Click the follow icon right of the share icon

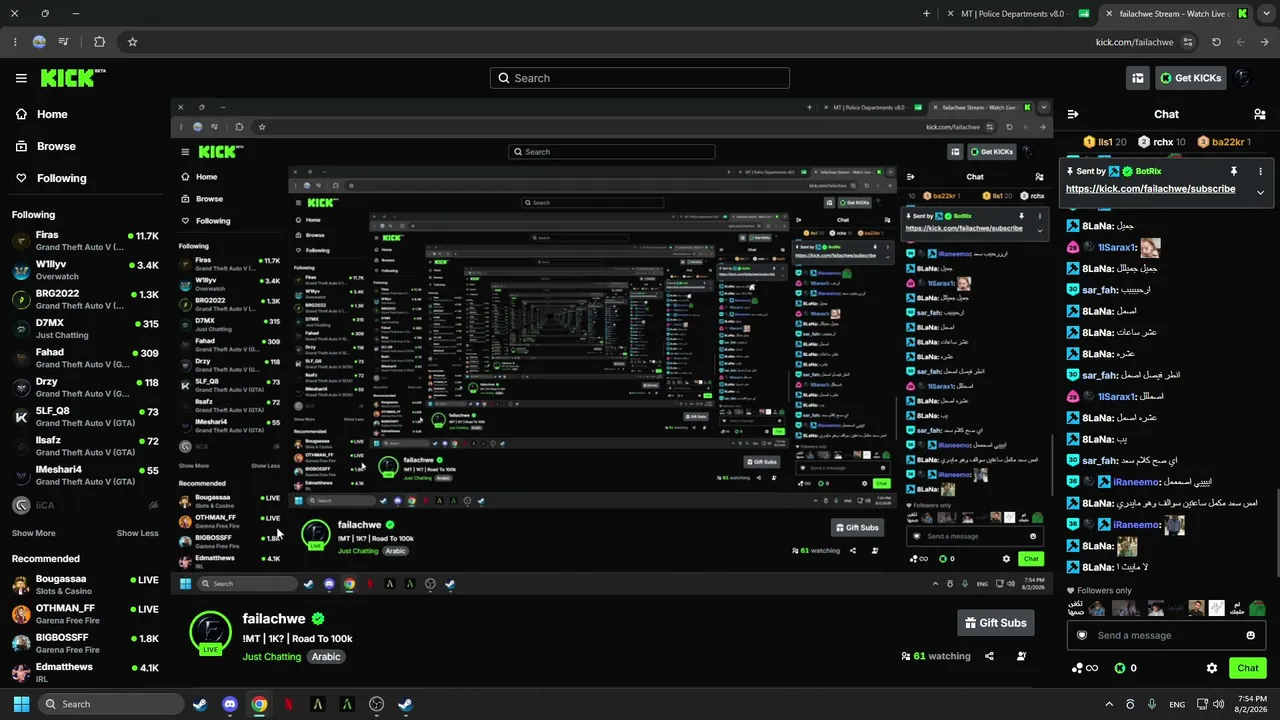click(1021, 656)
